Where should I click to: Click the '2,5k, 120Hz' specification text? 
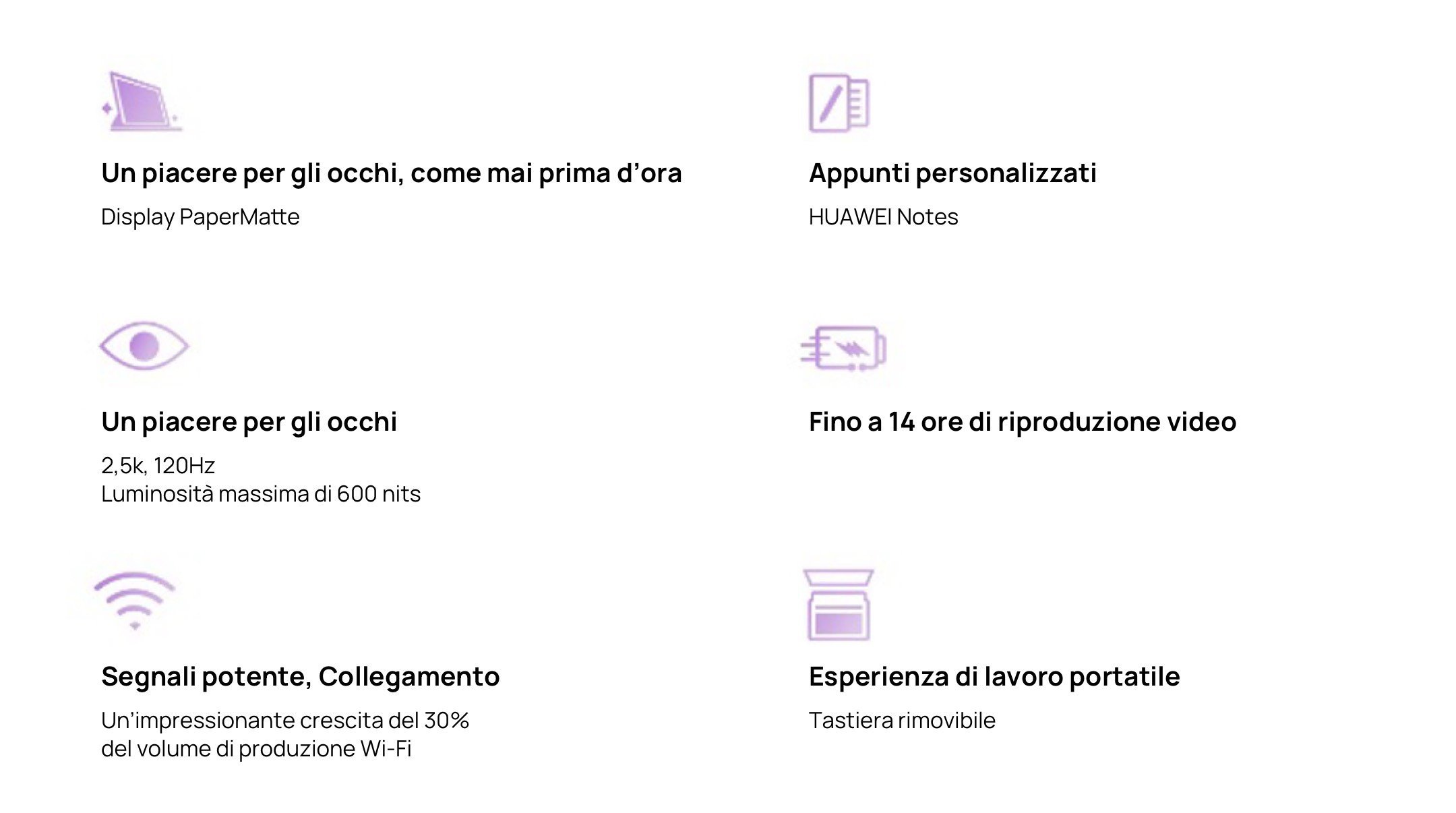pos(158,465)
